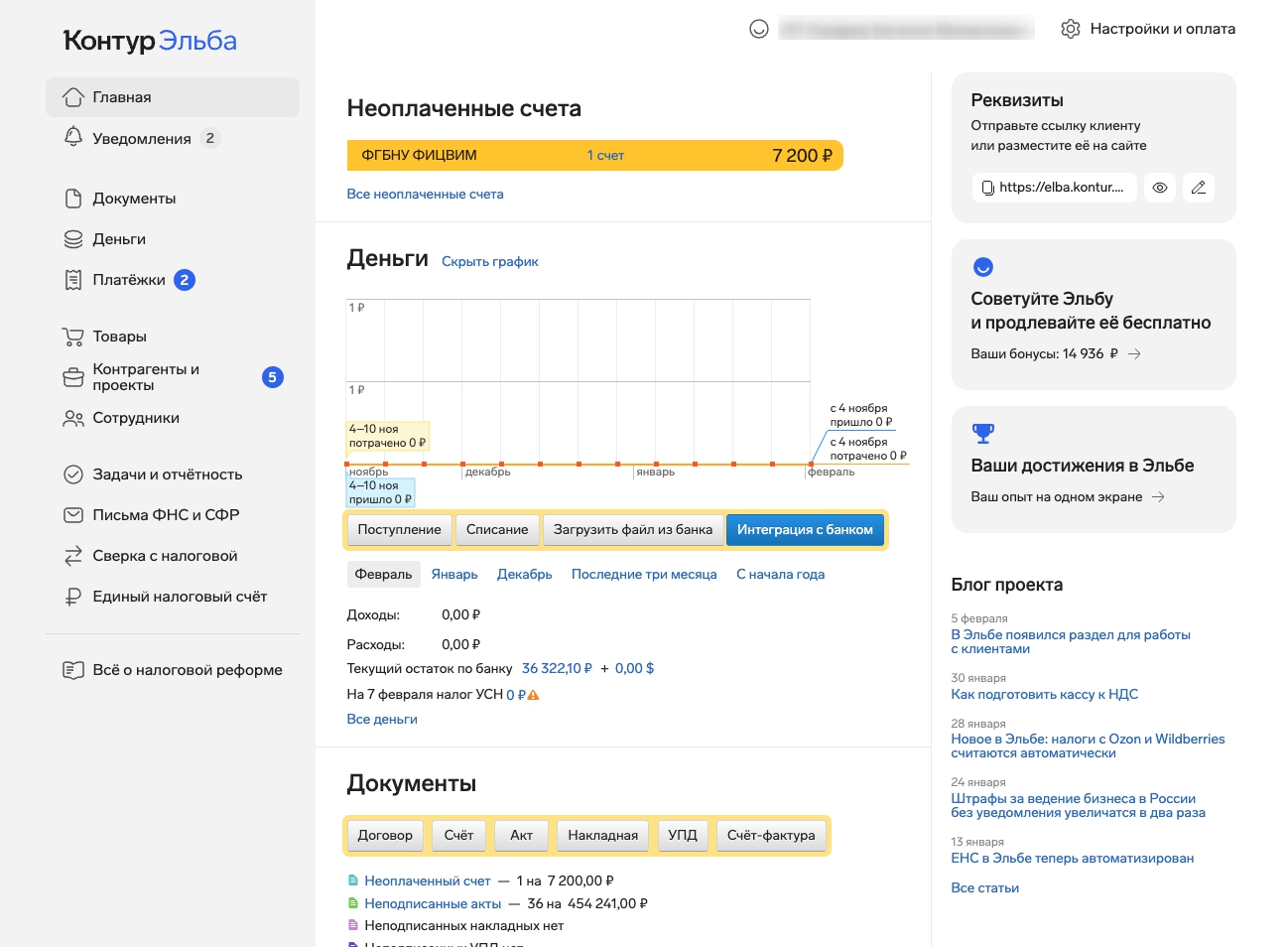Viewport: 1288px width, 947px height.
Task: Select the Январь period tab
Action: pyautogui.click(x=453, y=575)
